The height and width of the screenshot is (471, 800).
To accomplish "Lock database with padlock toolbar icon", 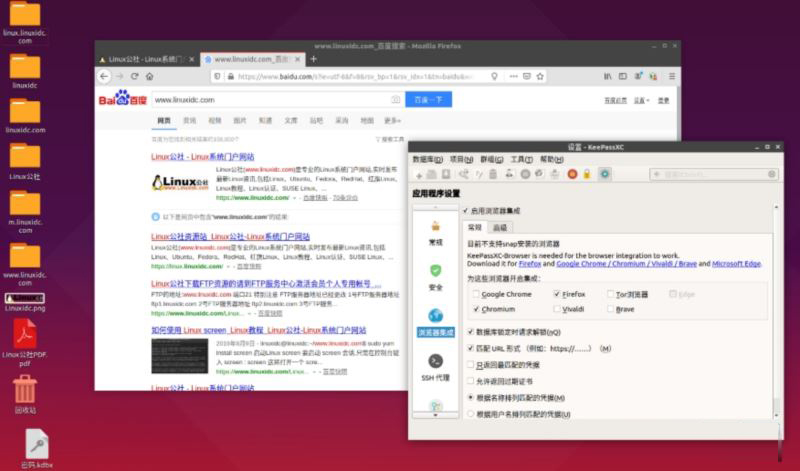I will 587,174.
